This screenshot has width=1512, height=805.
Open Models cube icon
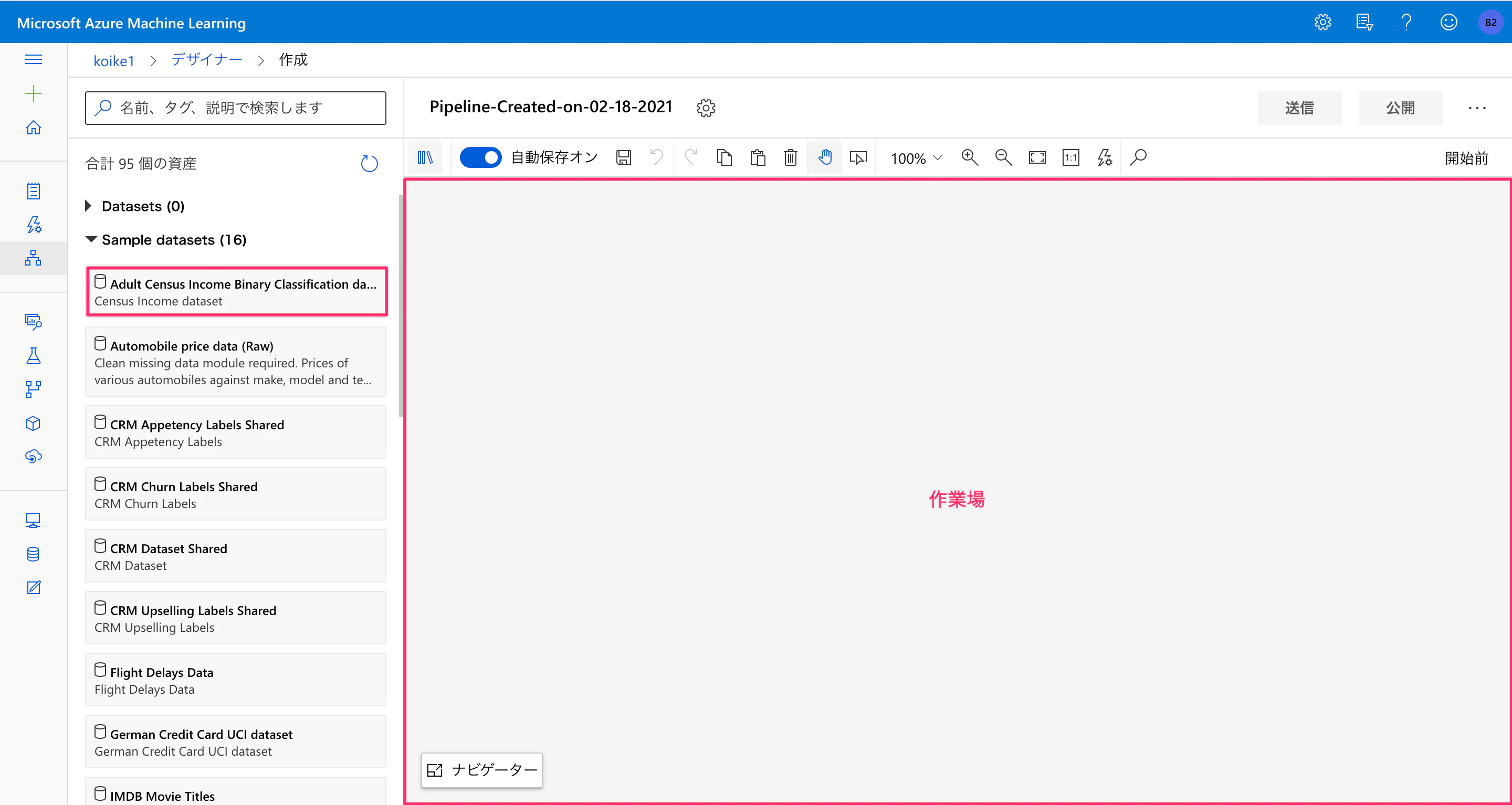tap(34, 423)
